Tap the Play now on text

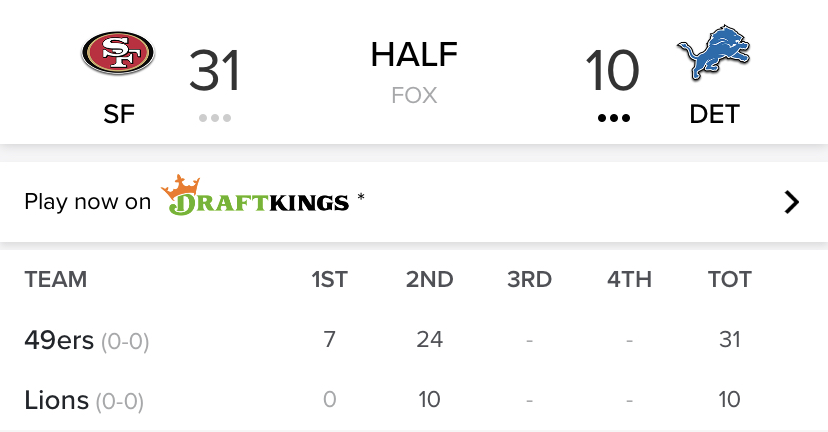point(88,202)
